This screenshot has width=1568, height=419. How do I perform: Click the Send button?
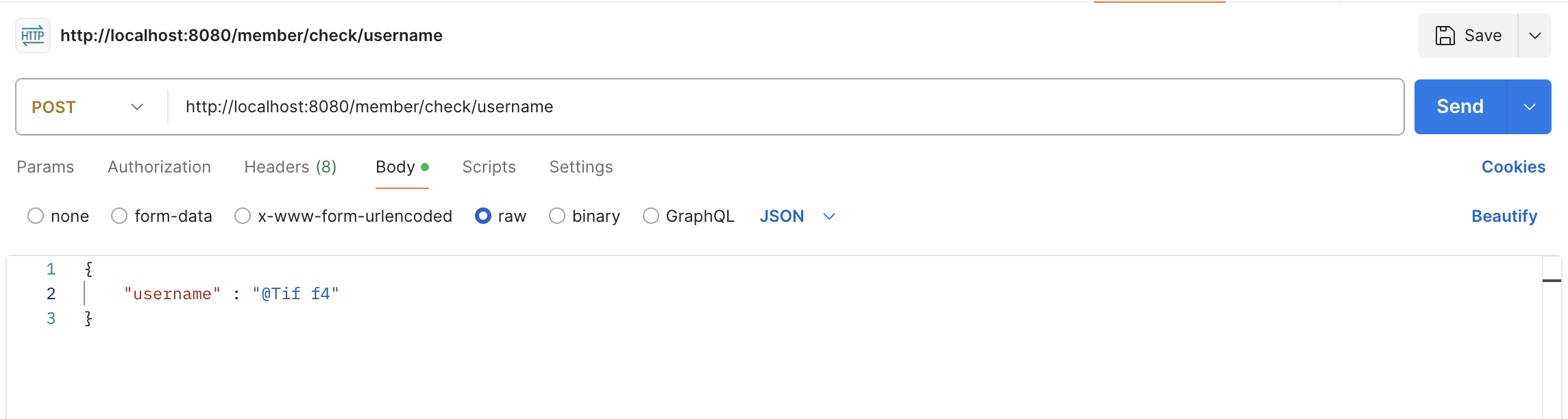pos(1460,107)
